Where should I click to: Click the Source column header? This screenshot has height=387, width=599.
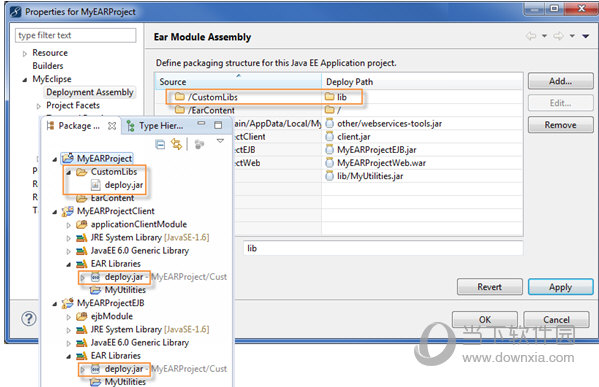click(239, 82)
